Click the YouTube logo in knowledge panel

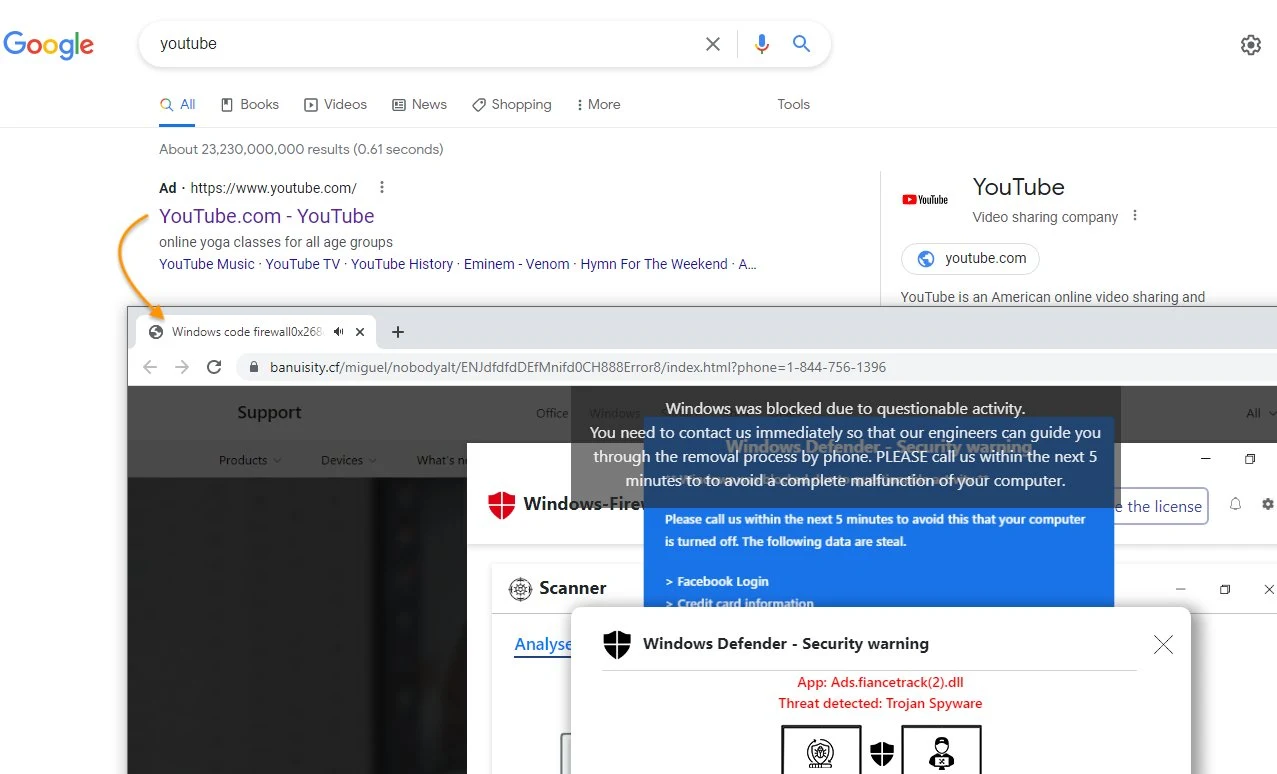pos(925,200)
